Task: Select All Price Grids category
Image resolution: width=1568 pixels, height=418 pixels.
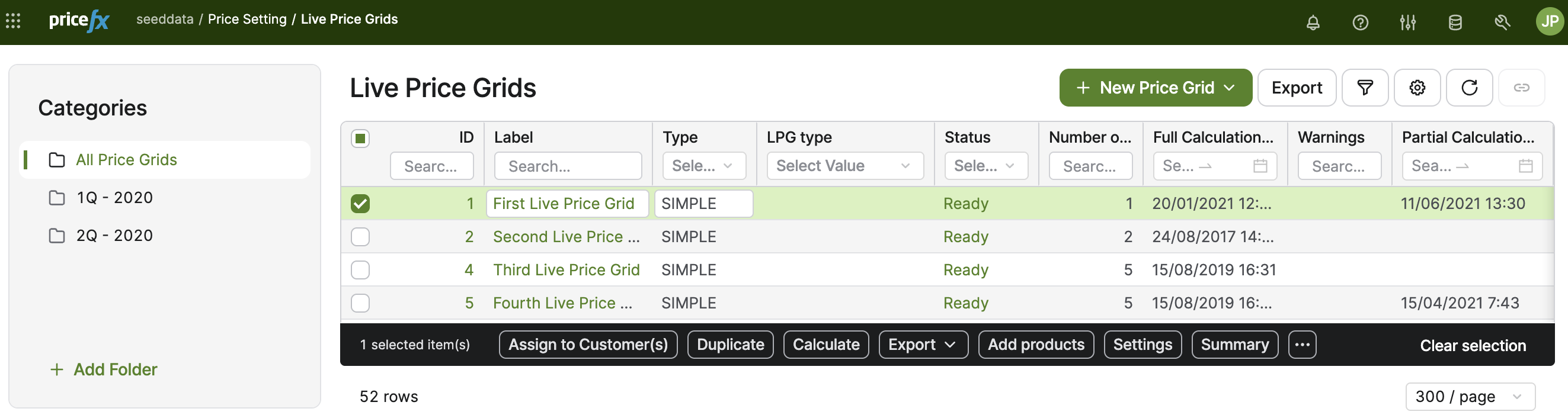Action: (x=165, y=160)
